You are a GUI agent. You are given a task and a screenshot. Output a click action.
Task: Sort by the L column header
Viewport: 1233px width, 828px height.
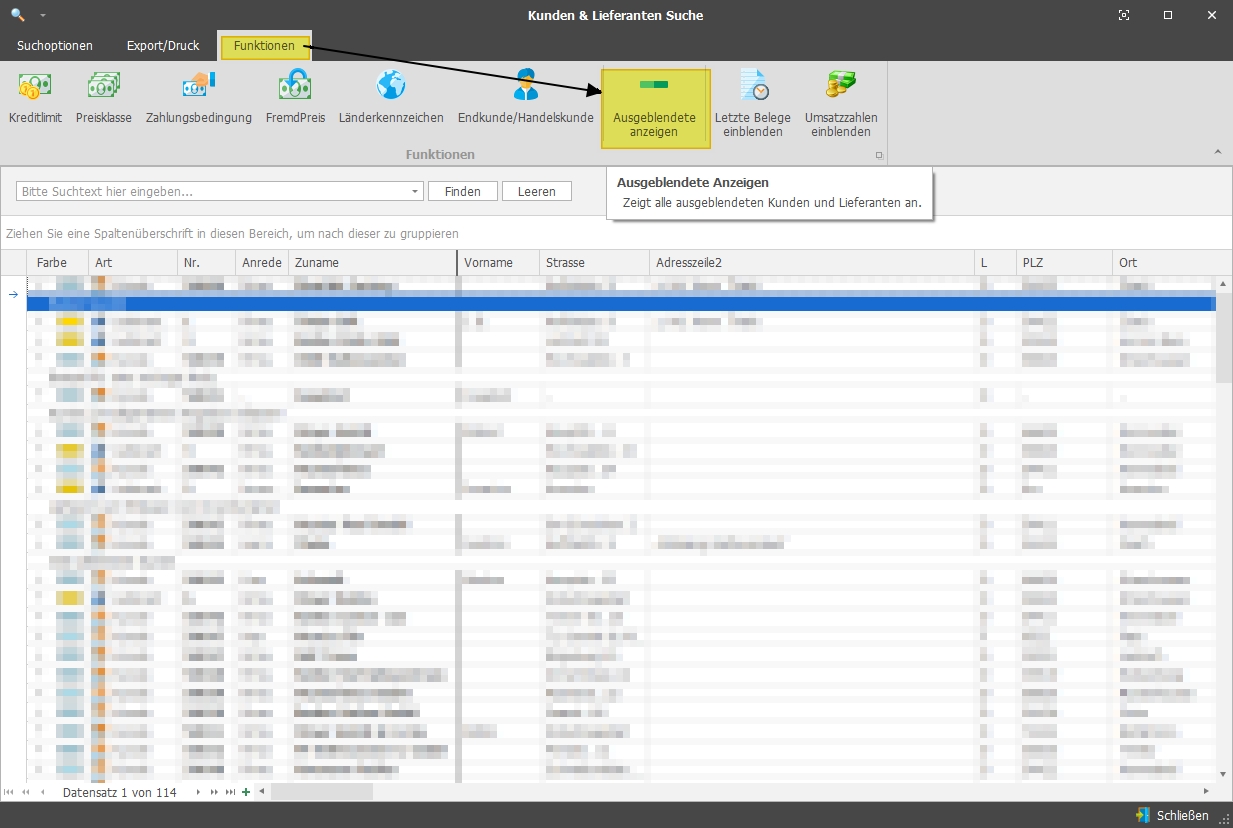point(995,262)
